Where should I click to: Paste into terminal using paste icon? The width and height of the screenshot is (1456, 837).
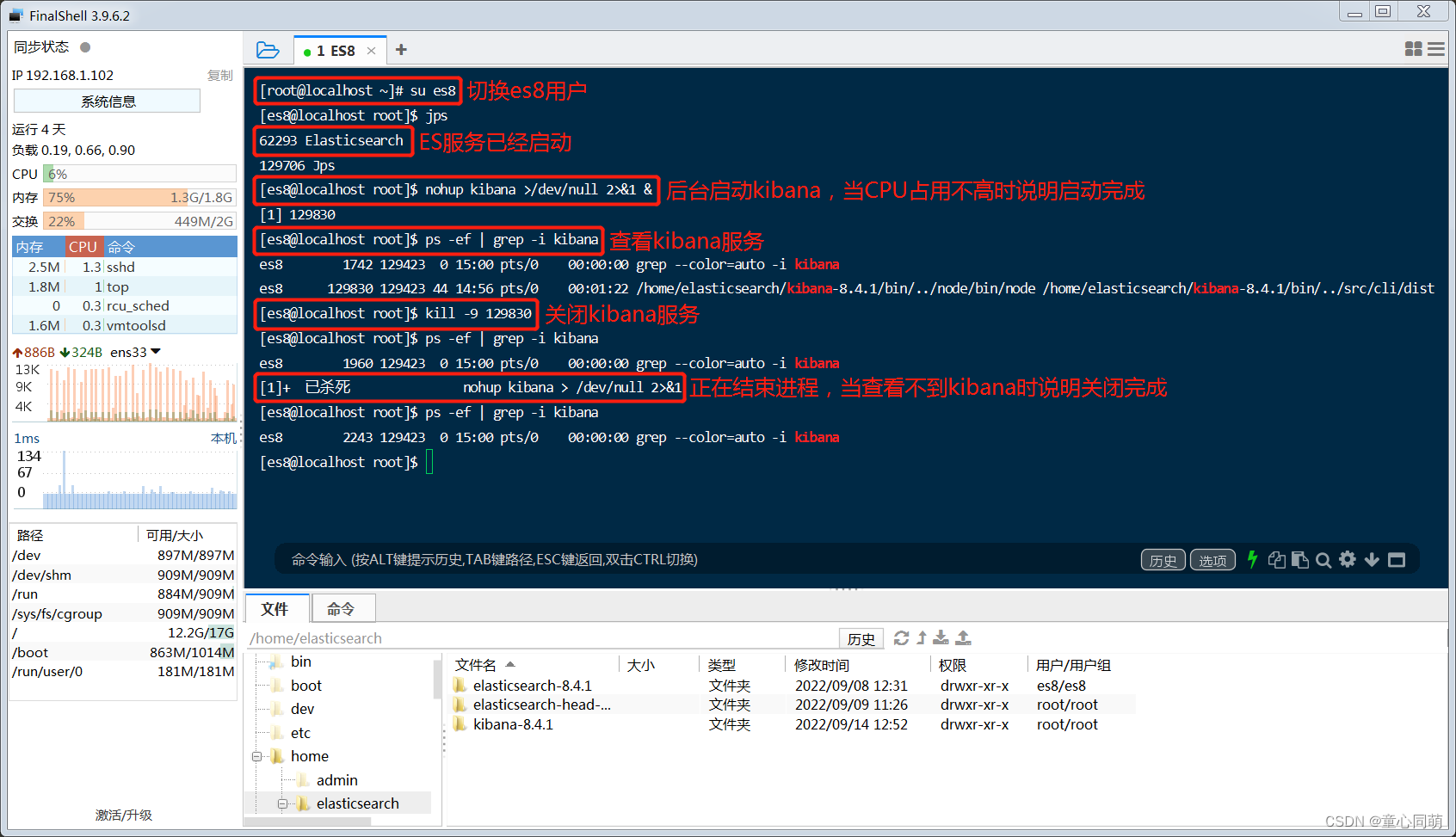(1300, 560)
